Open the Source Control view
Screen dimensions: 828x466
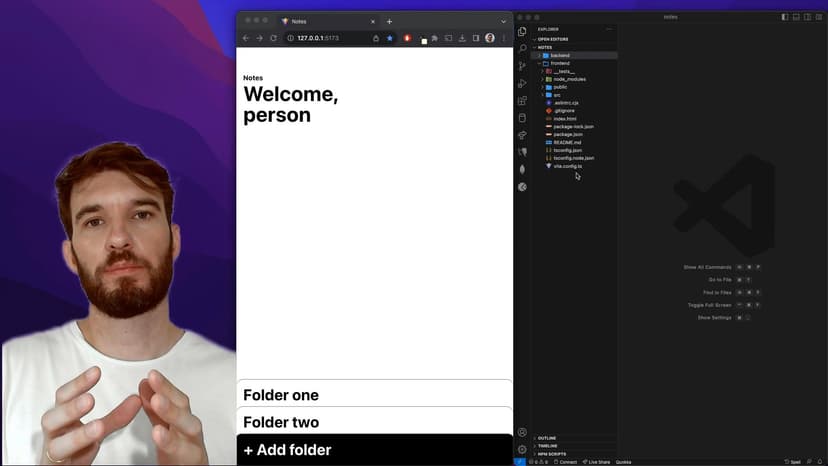[x=522, y=66]
